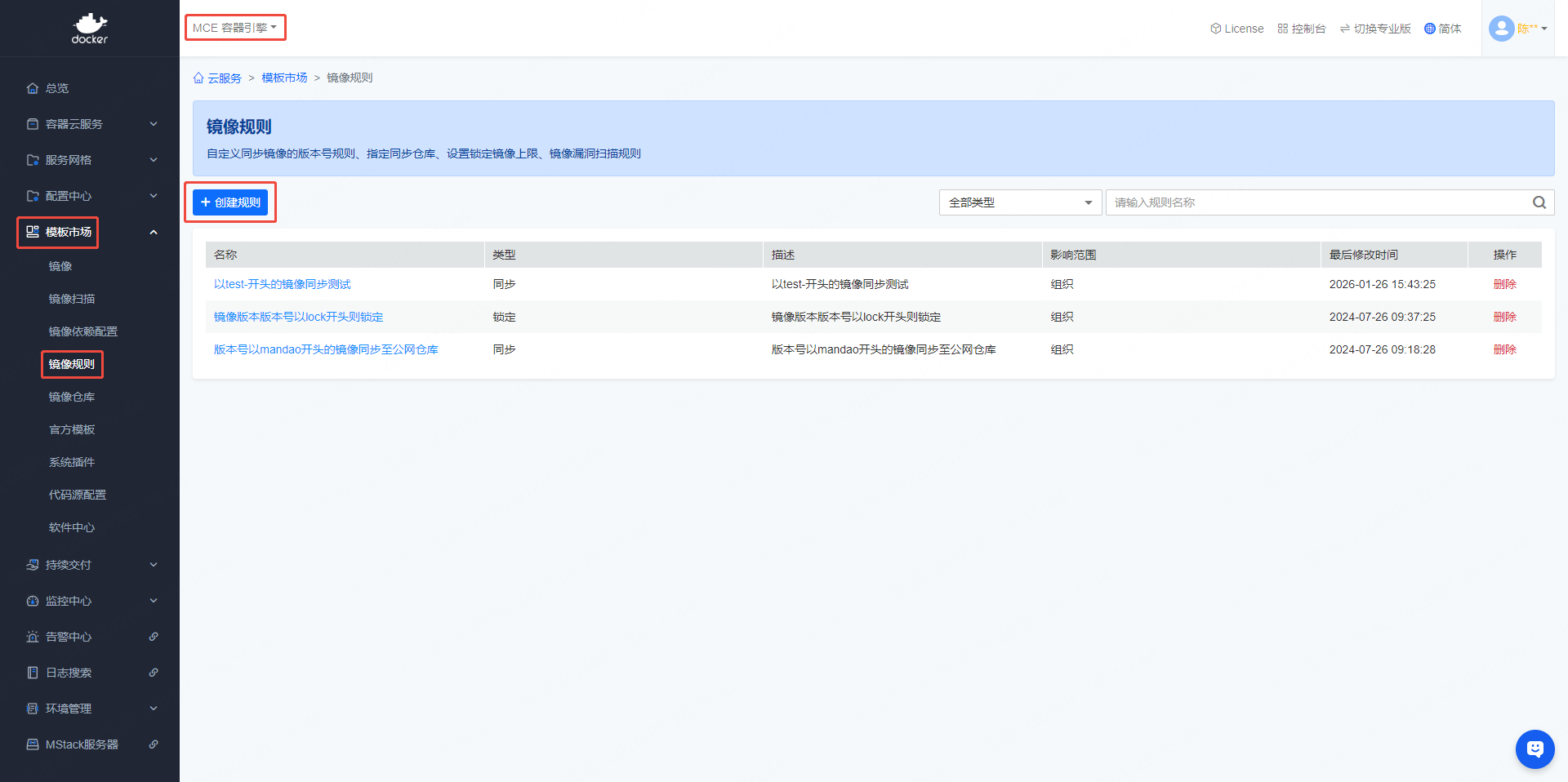The width and height of the screenshot is (1568, 782).
Task: Select 镜像仓库 in the sidebar submenu
Action: (x=72, y=397)
